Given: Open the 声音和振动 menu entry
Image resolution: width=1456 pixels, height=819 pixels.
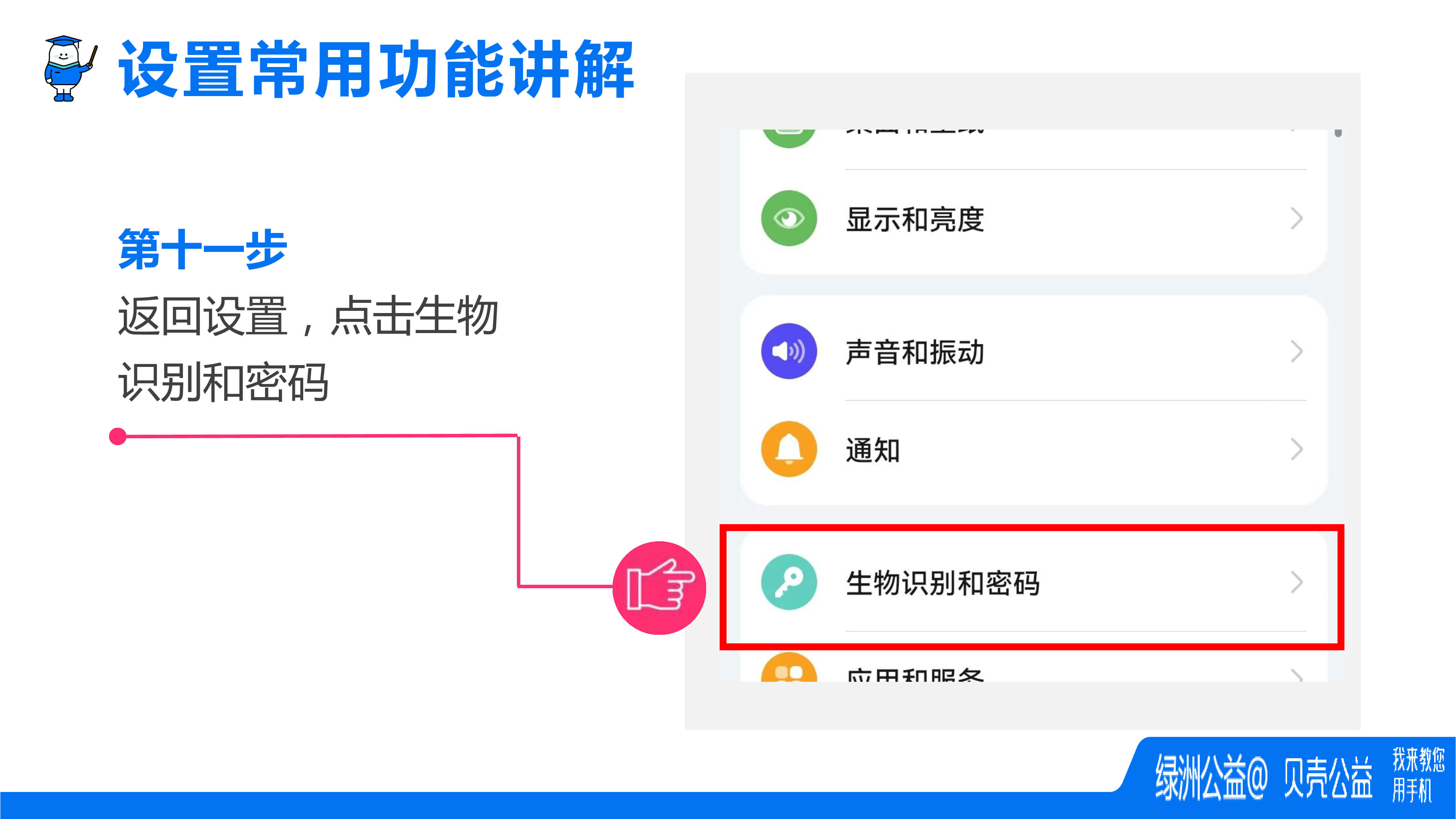Looking at the screenshot, I should pyautogui.click(x=1033, y=351).
